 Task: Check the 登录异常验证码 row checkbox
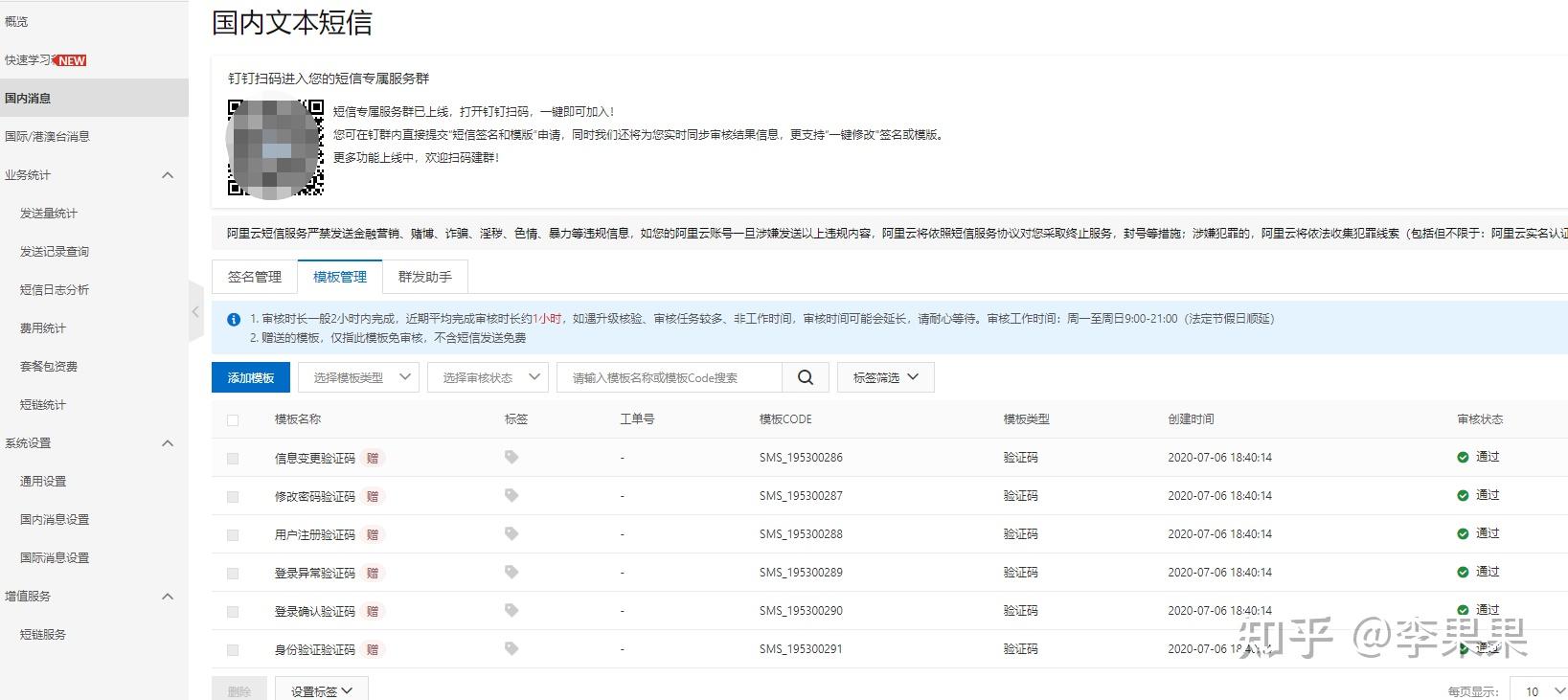coord(233,574)
